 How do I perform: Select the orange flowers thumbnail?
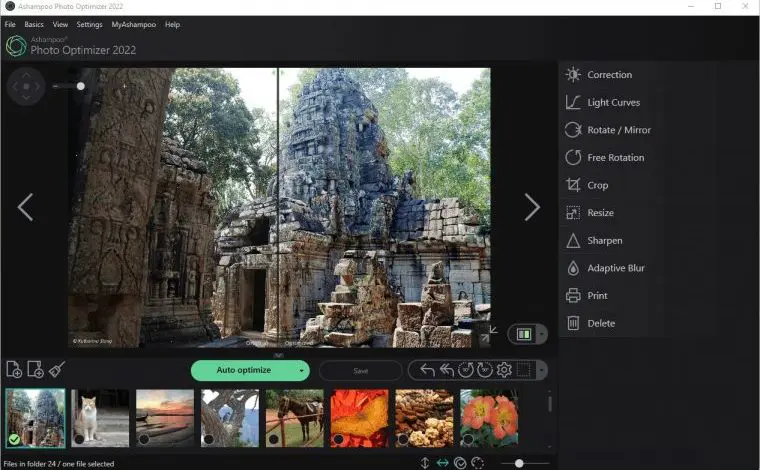pos(489,418)
